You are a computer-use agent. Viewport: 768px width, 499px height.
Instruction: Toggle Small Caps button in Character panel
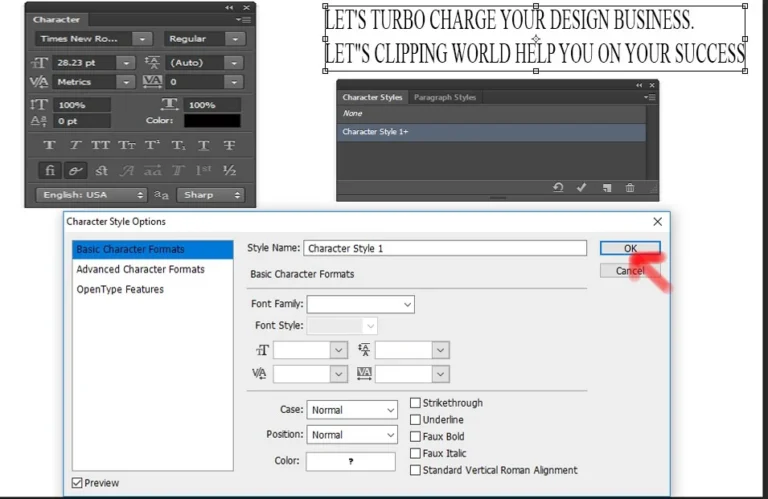[126, 145]
